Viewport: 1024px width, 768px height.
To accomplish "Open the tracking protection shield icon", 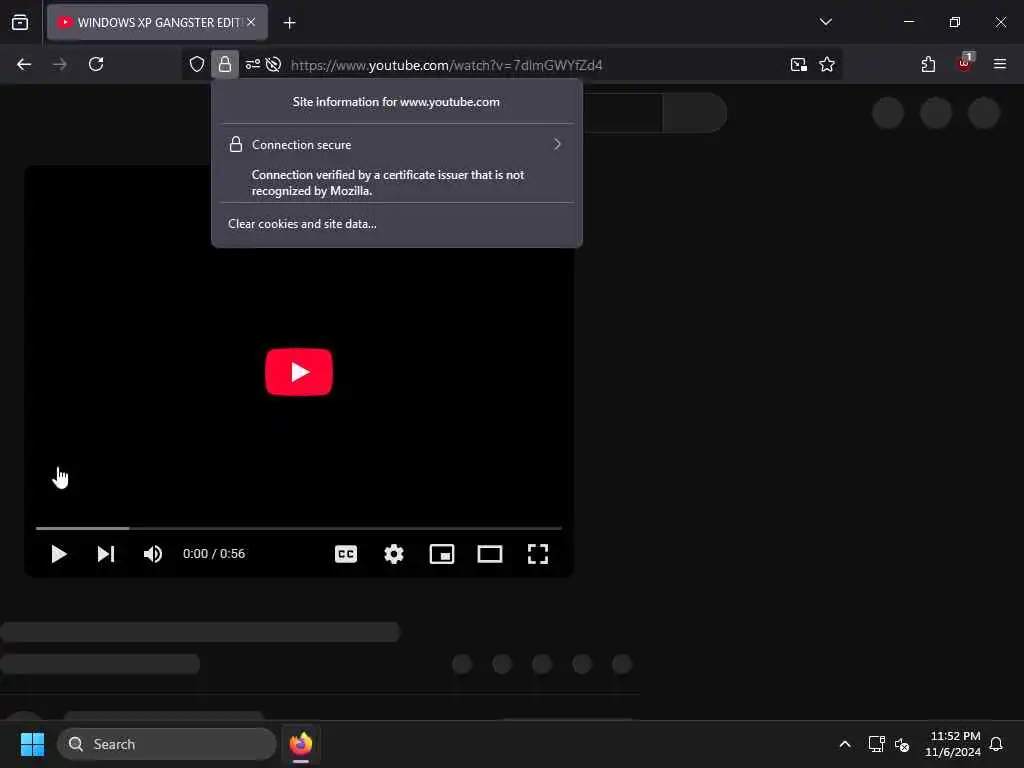I will pos(197,64).
